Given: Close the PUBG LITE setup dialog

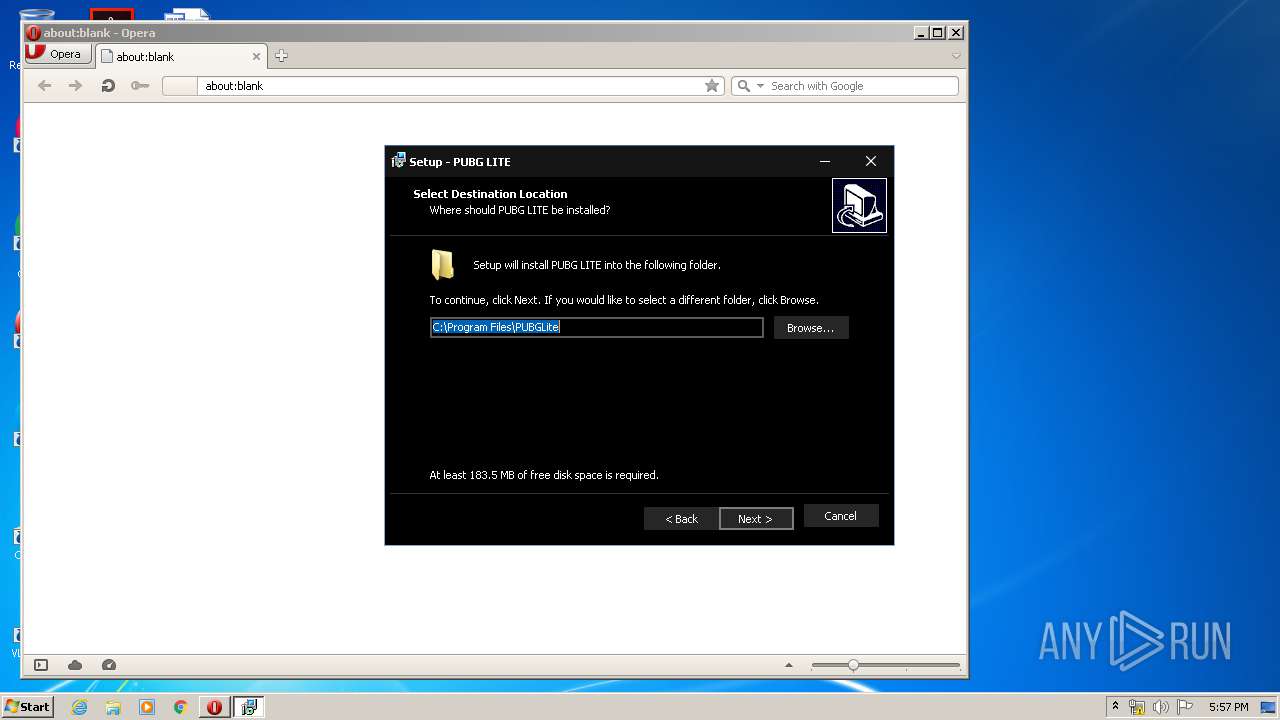Looking at the screenshot, I should [x=870, y=161].
